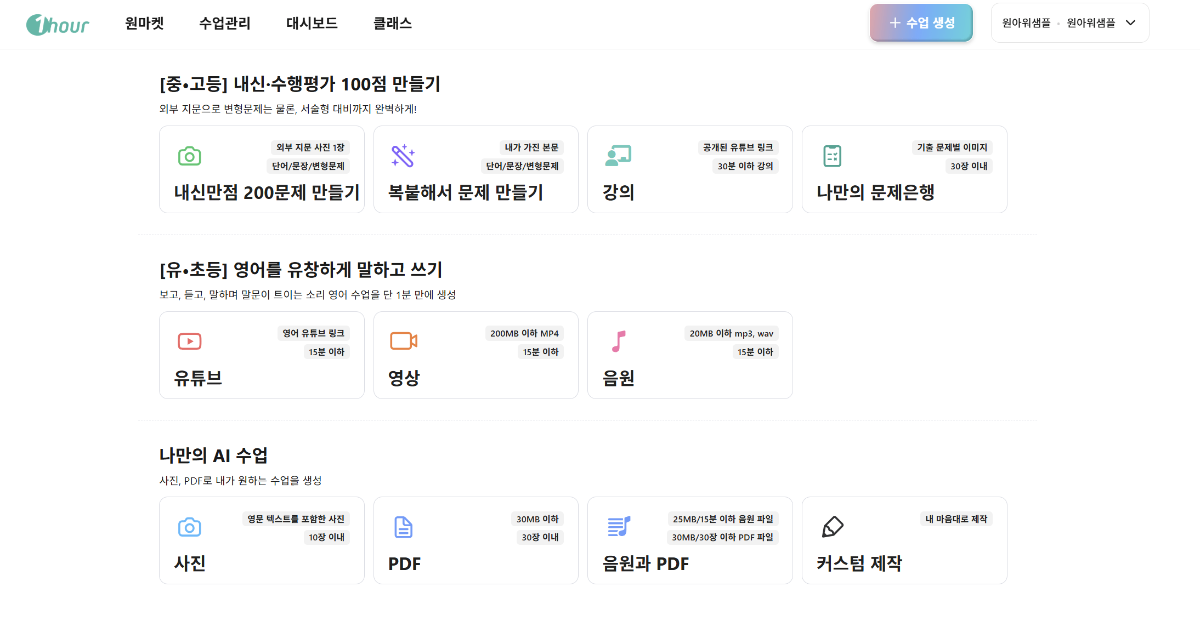Click the video camera icon on 영상 card

pyautogui.click(x=403, y=342)
